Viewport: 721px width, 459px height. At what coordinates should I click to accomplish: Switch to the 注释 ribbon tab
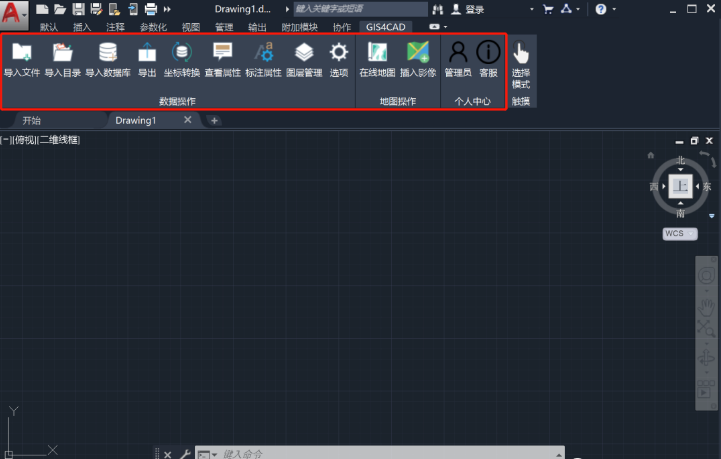click(116, 27)
